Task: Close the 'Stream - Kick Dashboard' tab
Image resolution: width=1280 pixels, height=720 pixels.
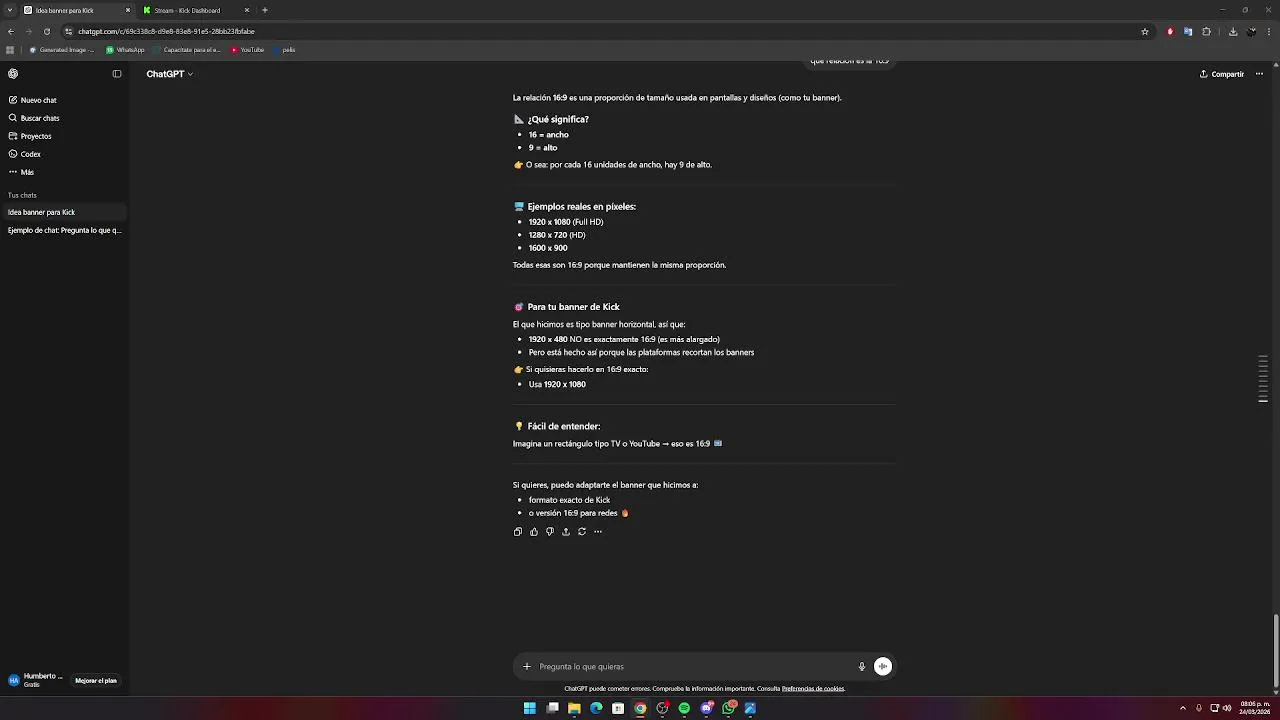Action: (x=247, y=10)
